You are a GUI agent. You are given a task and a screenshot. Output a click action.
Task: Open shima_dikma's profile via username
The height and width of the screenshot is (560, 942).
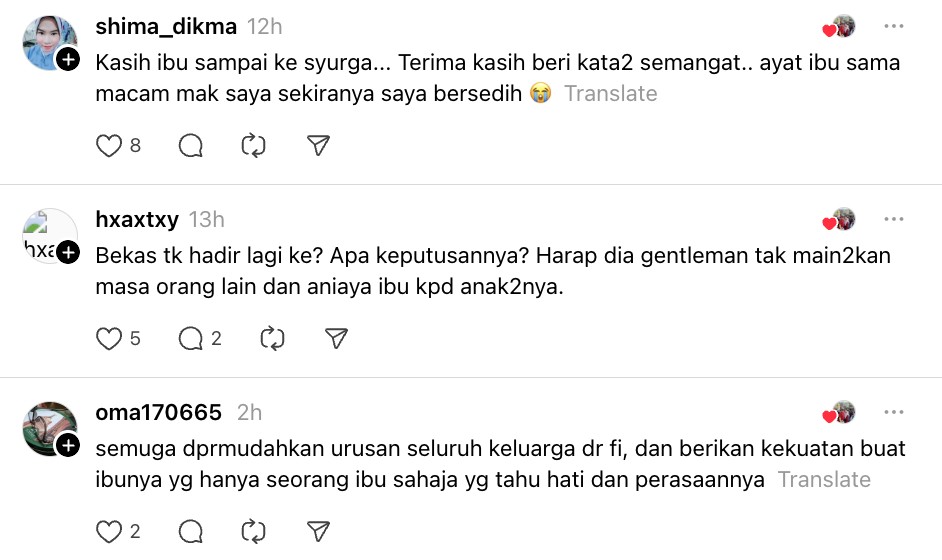(166, 27)
